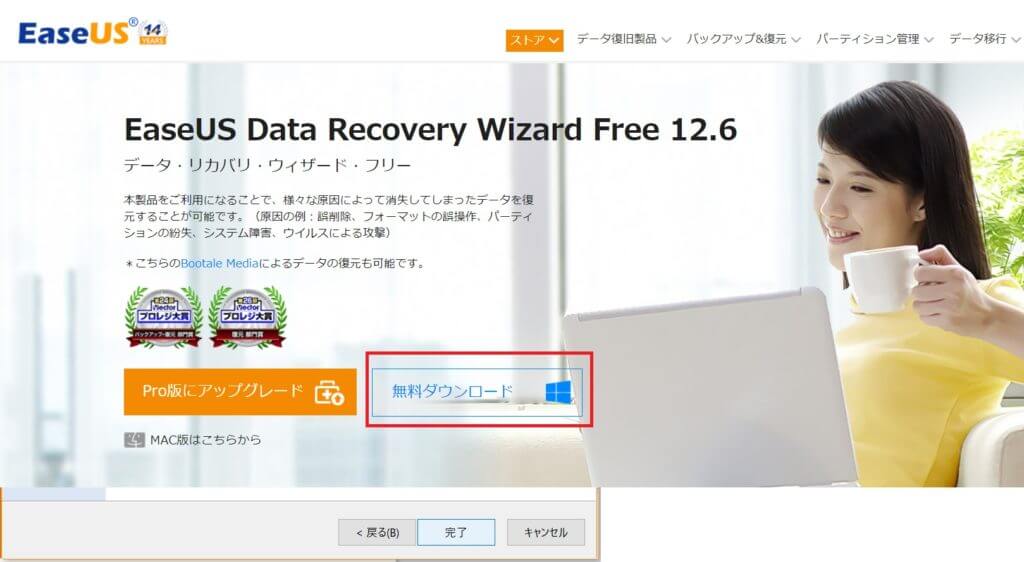Open the MAC版はこちらから link
Image resolution: width=1024 pixels, height=562 pixels.
click(x=206, y=440)
